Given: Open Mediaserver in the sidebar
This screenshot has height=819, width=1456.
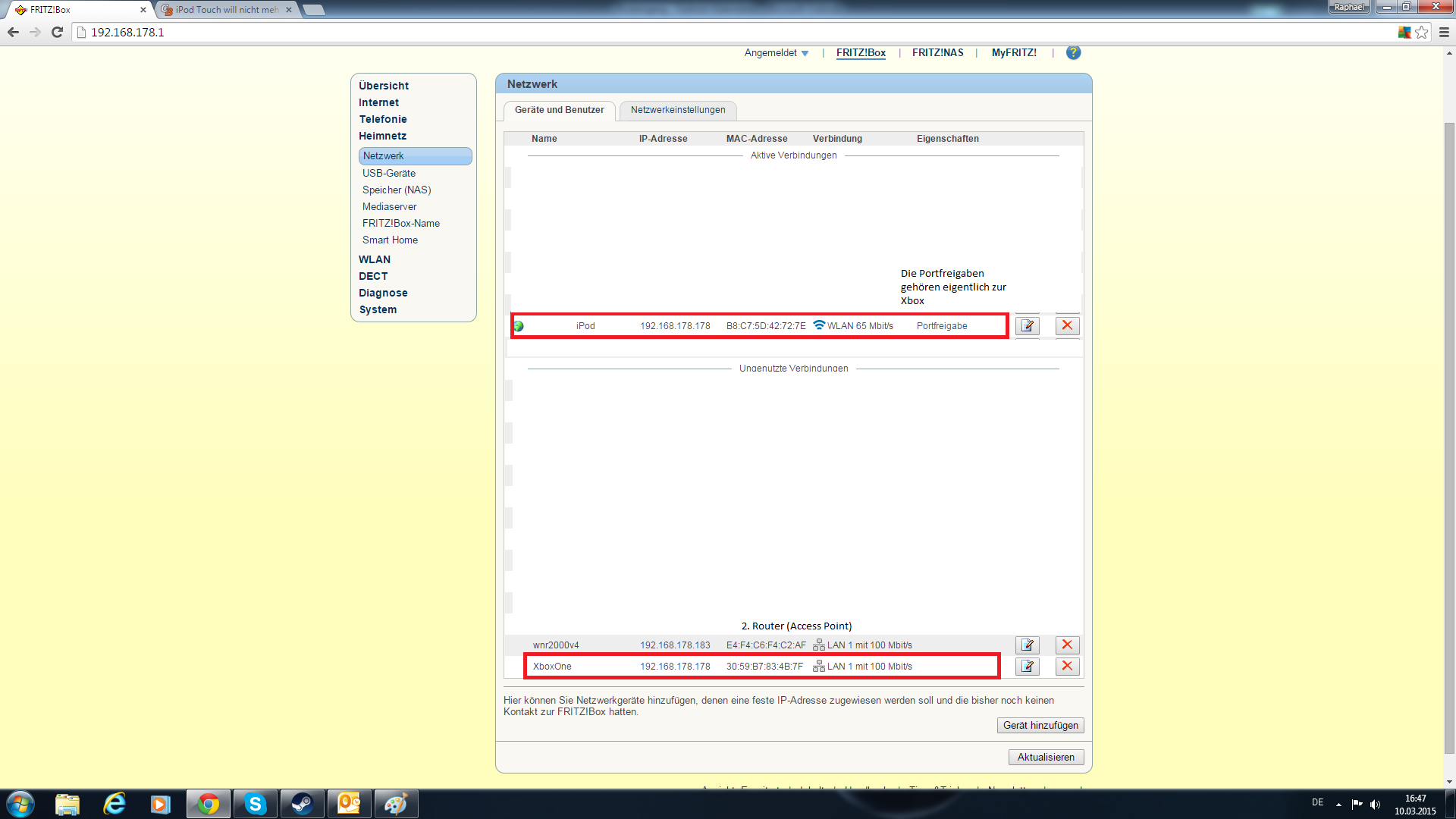Looking at the screenshot, I should tap(390, 206).
